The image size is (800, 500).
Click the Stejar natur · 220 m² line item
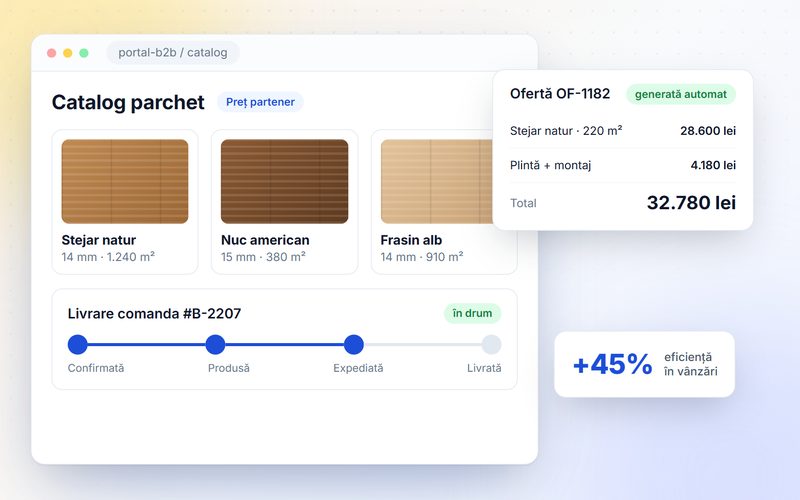click(x=566, y=131)
